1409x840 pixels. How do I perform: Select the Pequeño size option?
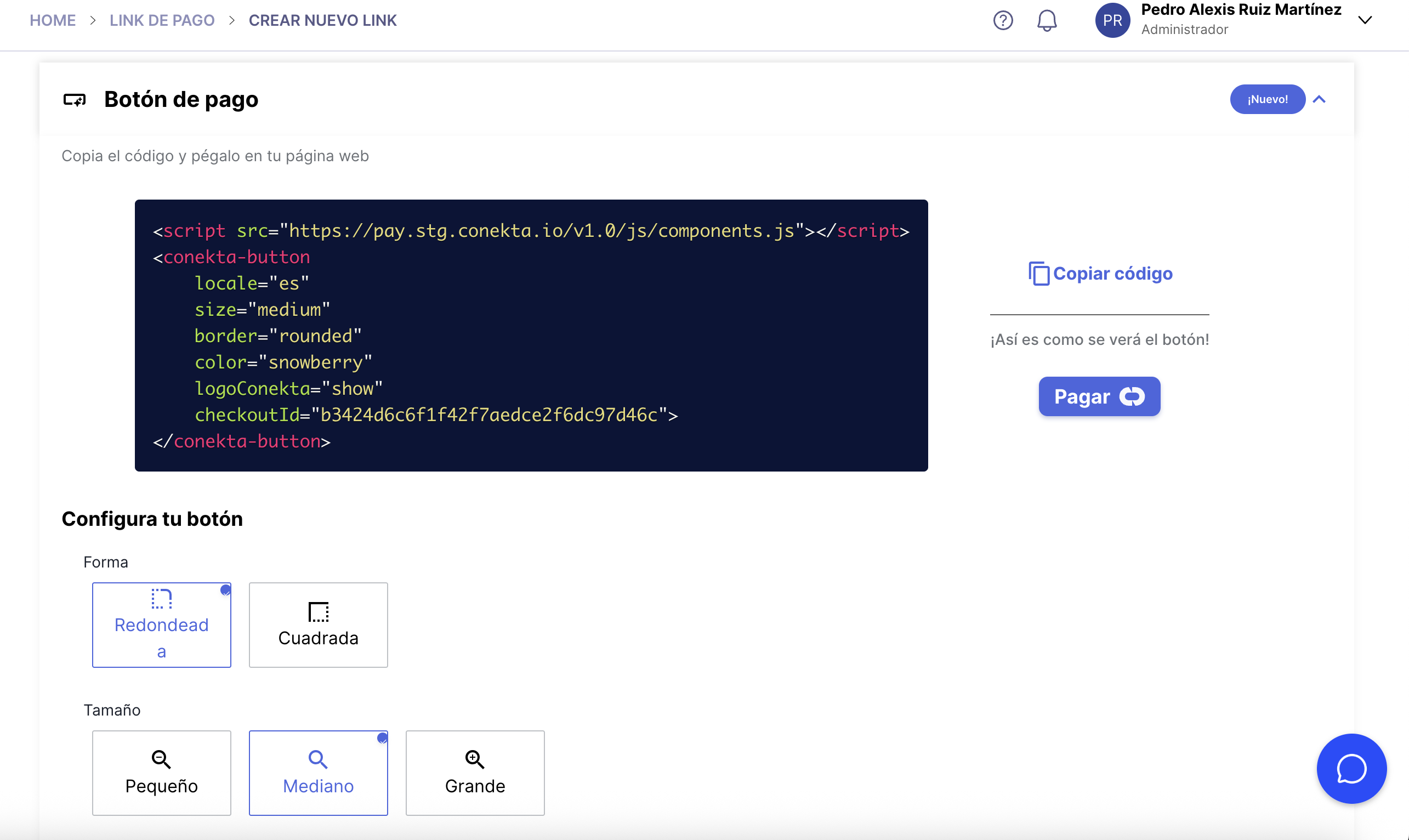pyautogui.click(x=161, y=773)
